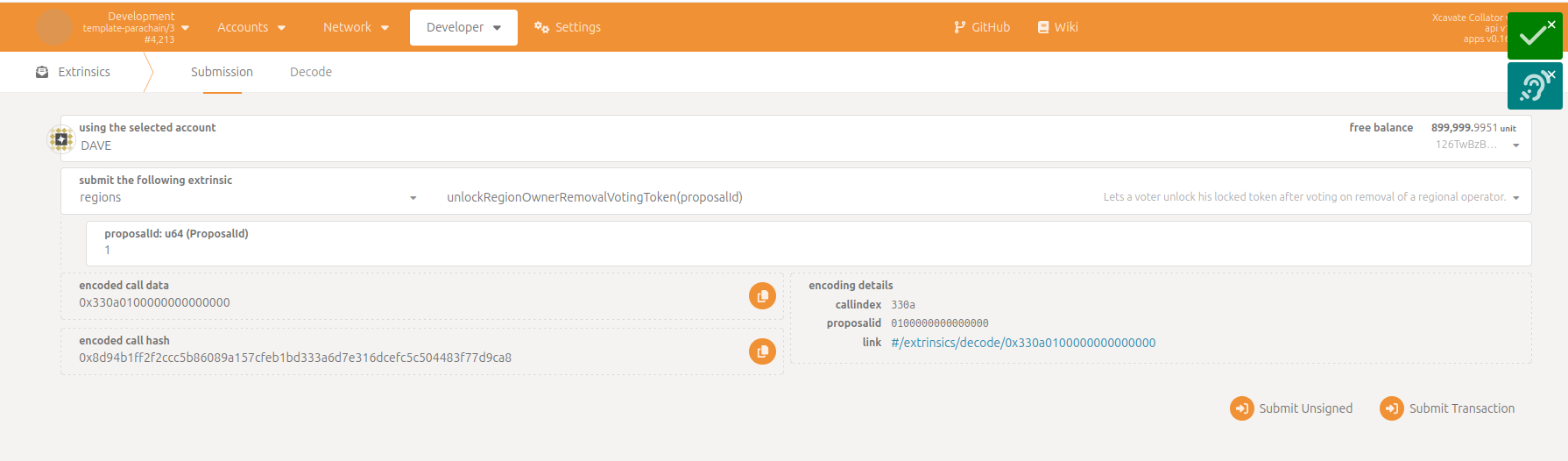Dismiss the teal ear notification

[1551, 74]
